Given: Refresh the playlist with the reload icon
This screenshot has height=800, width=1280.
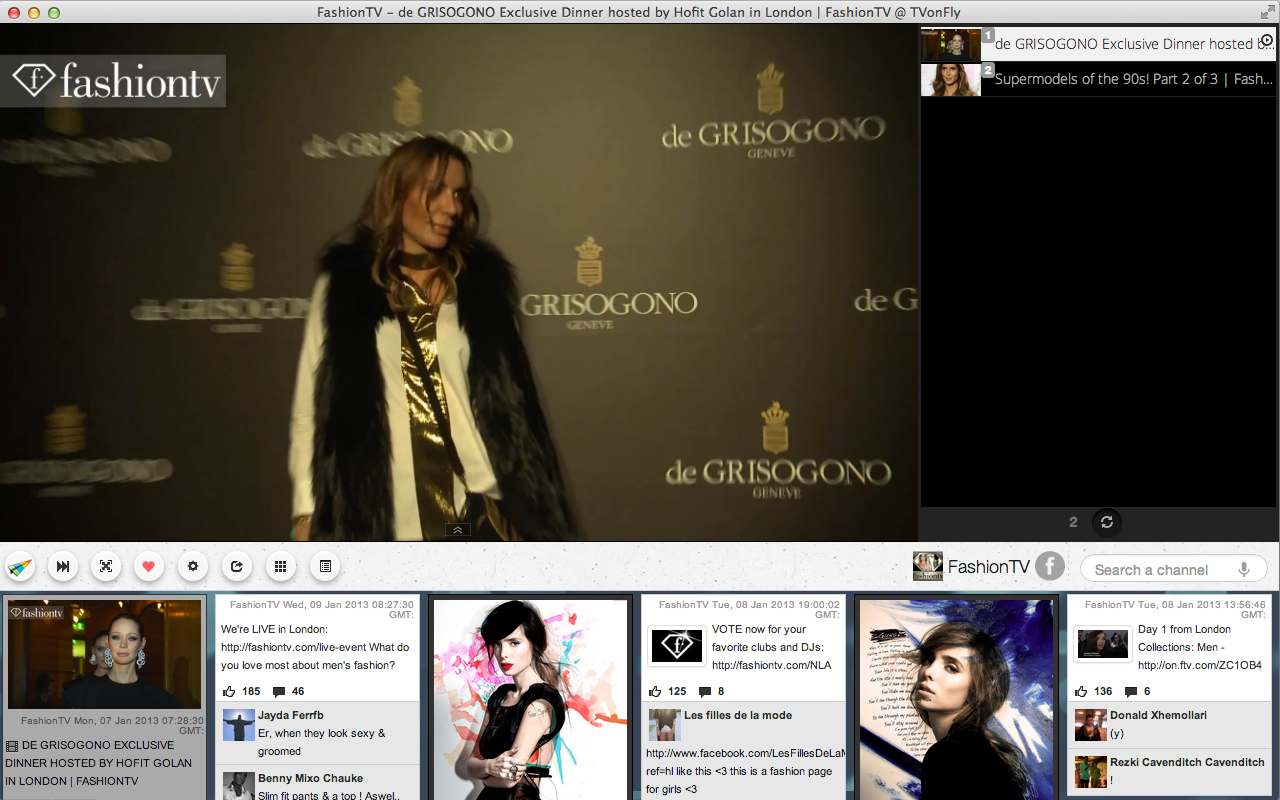Looking at the screenshot, I should point(1107,522).
